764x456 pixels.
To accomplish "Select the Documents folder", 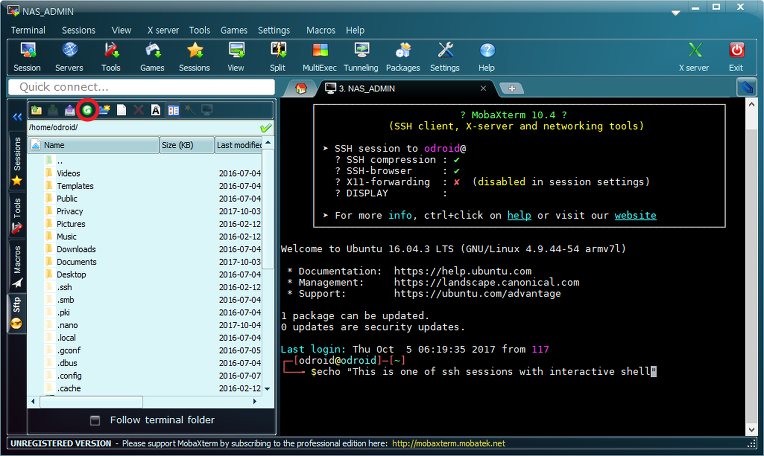I will [x=76, y=262].
